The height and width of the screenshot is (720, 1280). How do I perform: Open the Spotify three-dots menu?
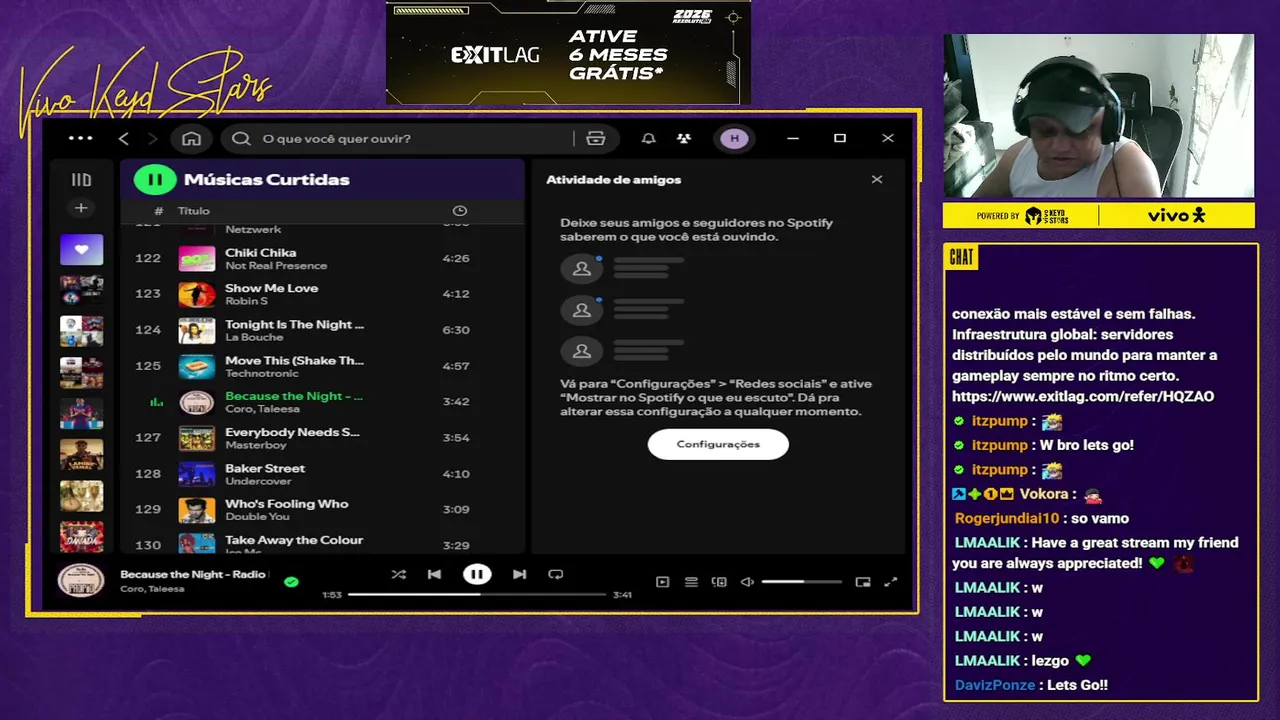[x=81, y=138]
